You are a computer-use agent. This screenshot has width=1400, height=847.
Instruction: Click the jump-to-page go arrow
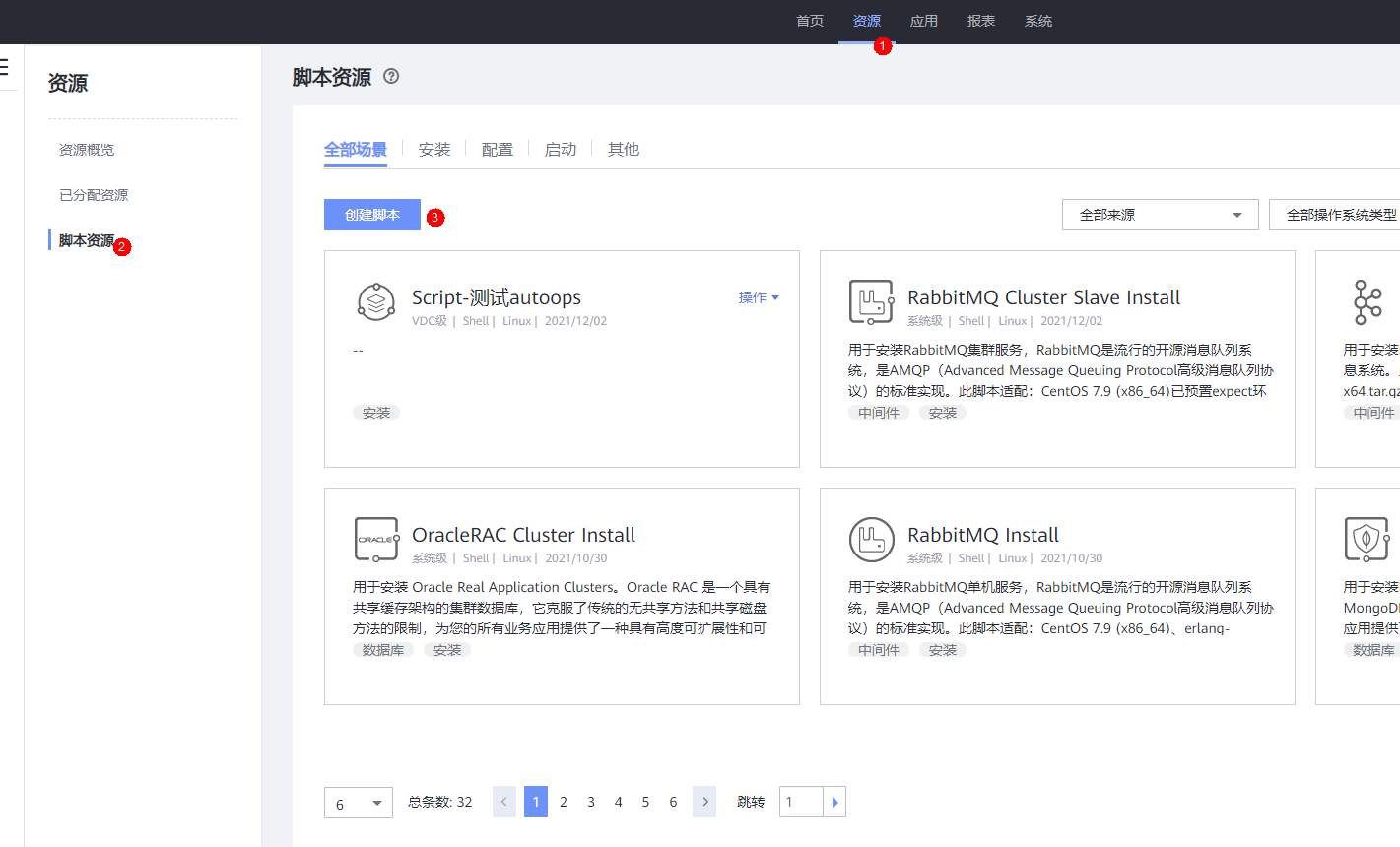tap(834, 802)
